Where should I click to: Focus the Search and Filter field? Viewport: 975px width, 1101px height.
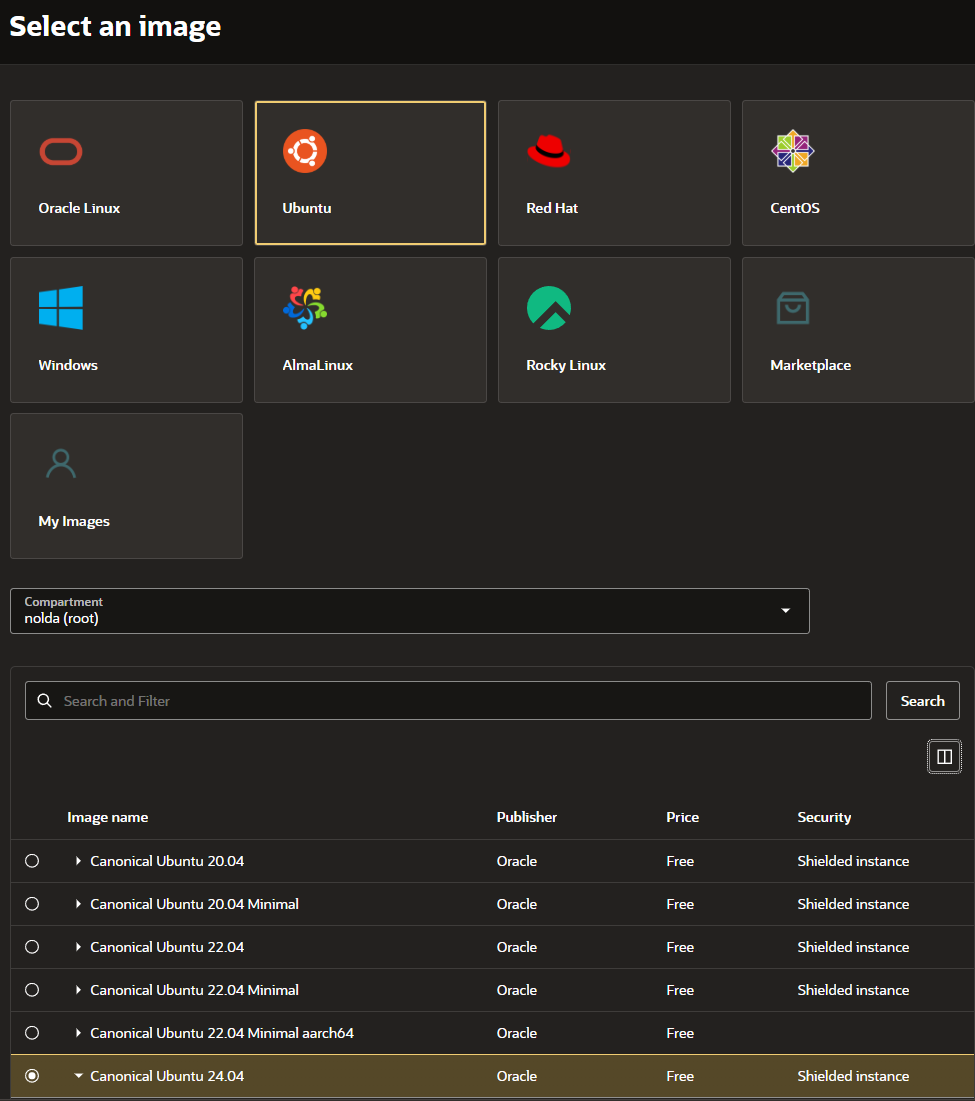pos(449,701)
